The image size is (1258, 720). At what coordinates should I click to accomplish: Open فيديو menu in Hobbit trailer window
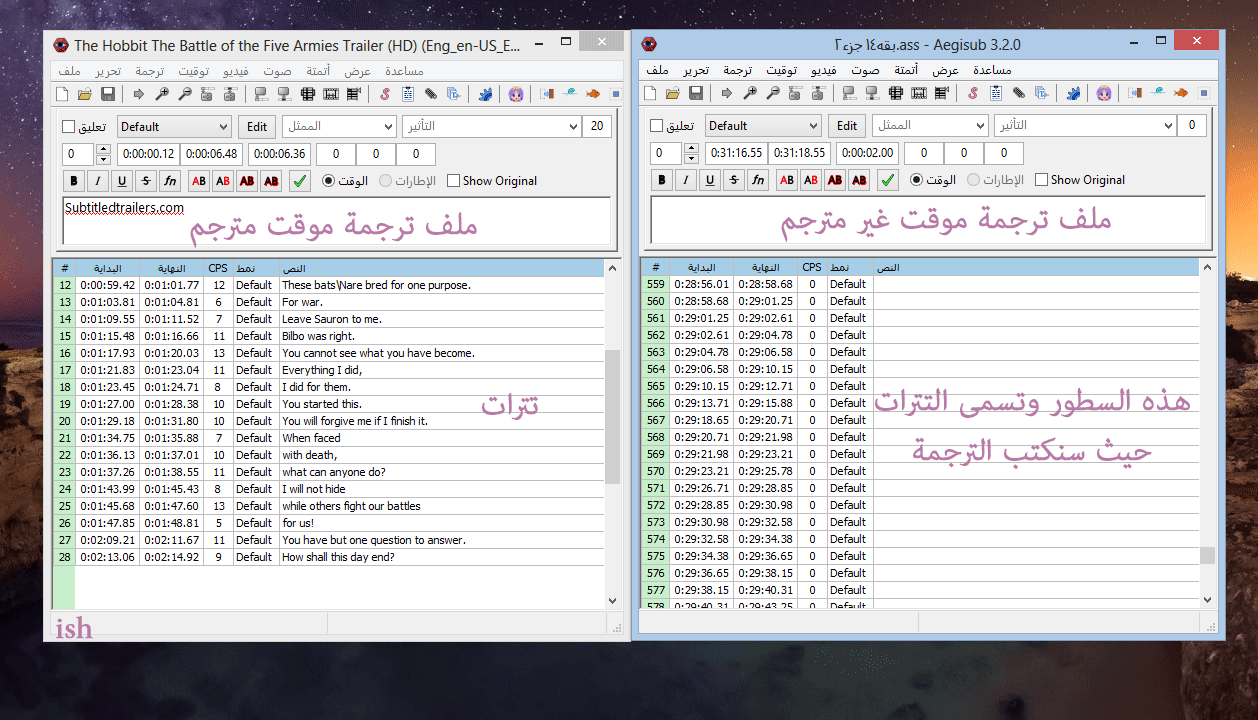point(235,71)
